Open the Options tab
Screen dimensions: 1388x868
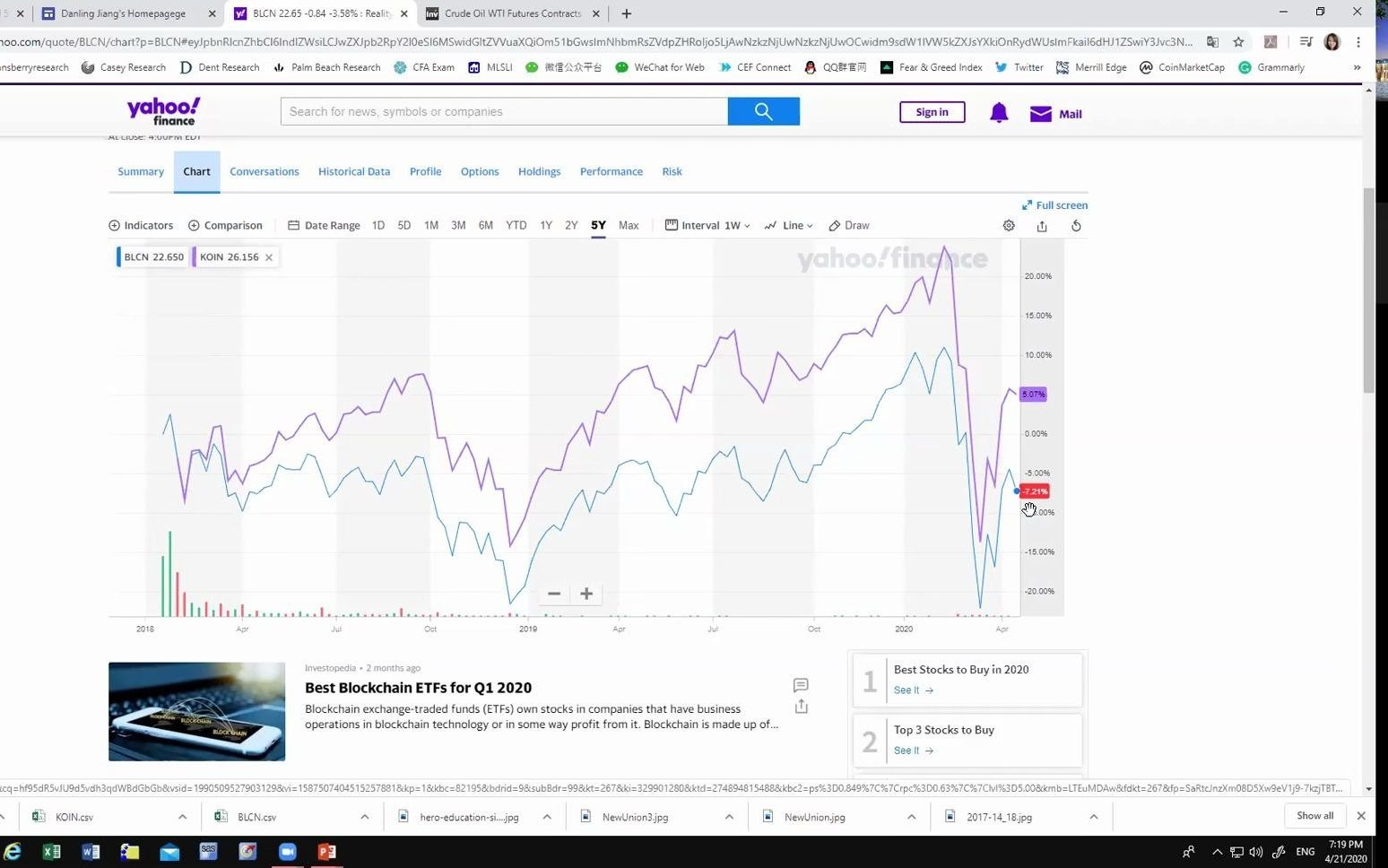[x=480, y=171]
